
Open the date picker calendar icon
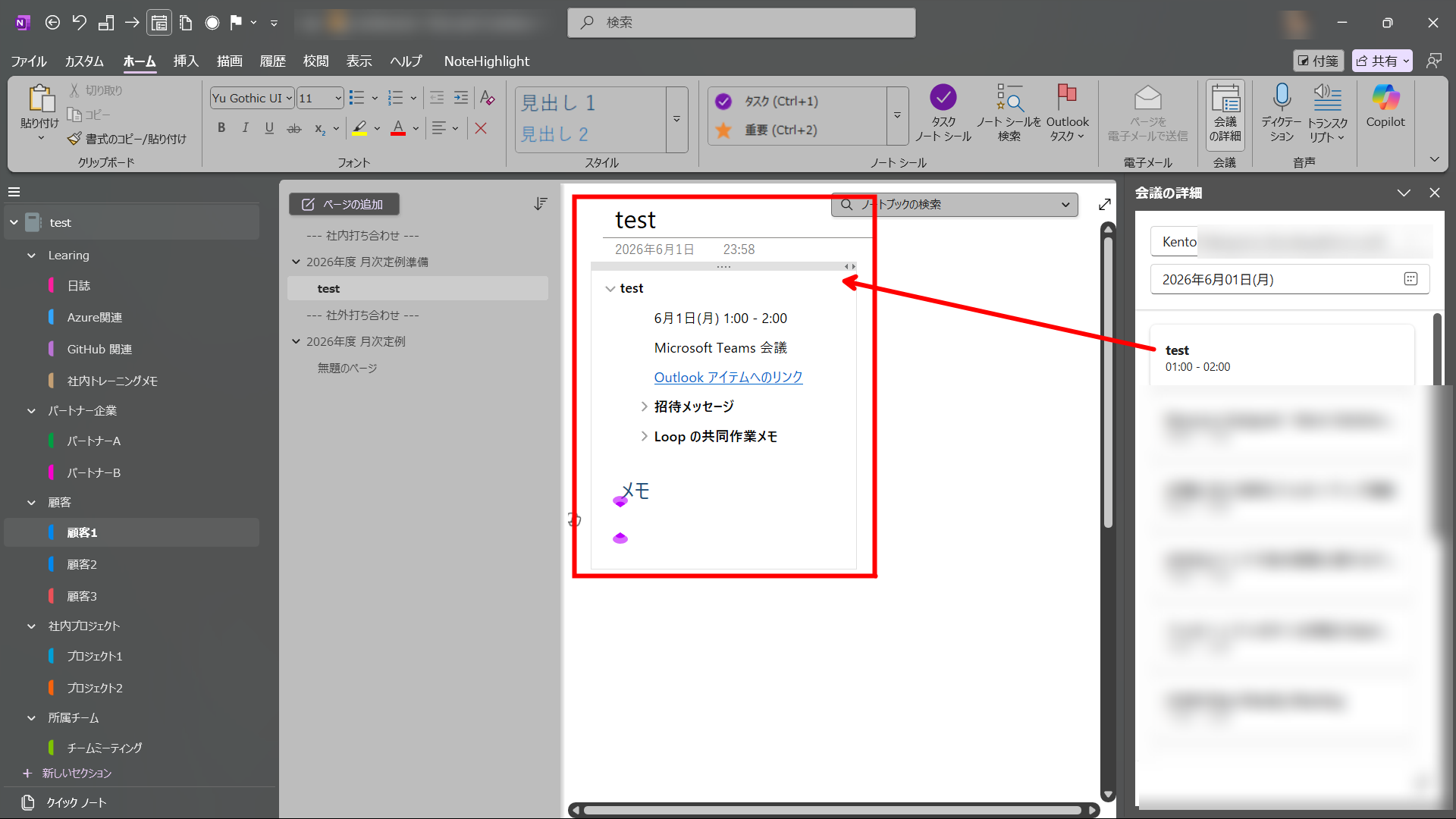pyautogui.click(x=1410, y=279)
